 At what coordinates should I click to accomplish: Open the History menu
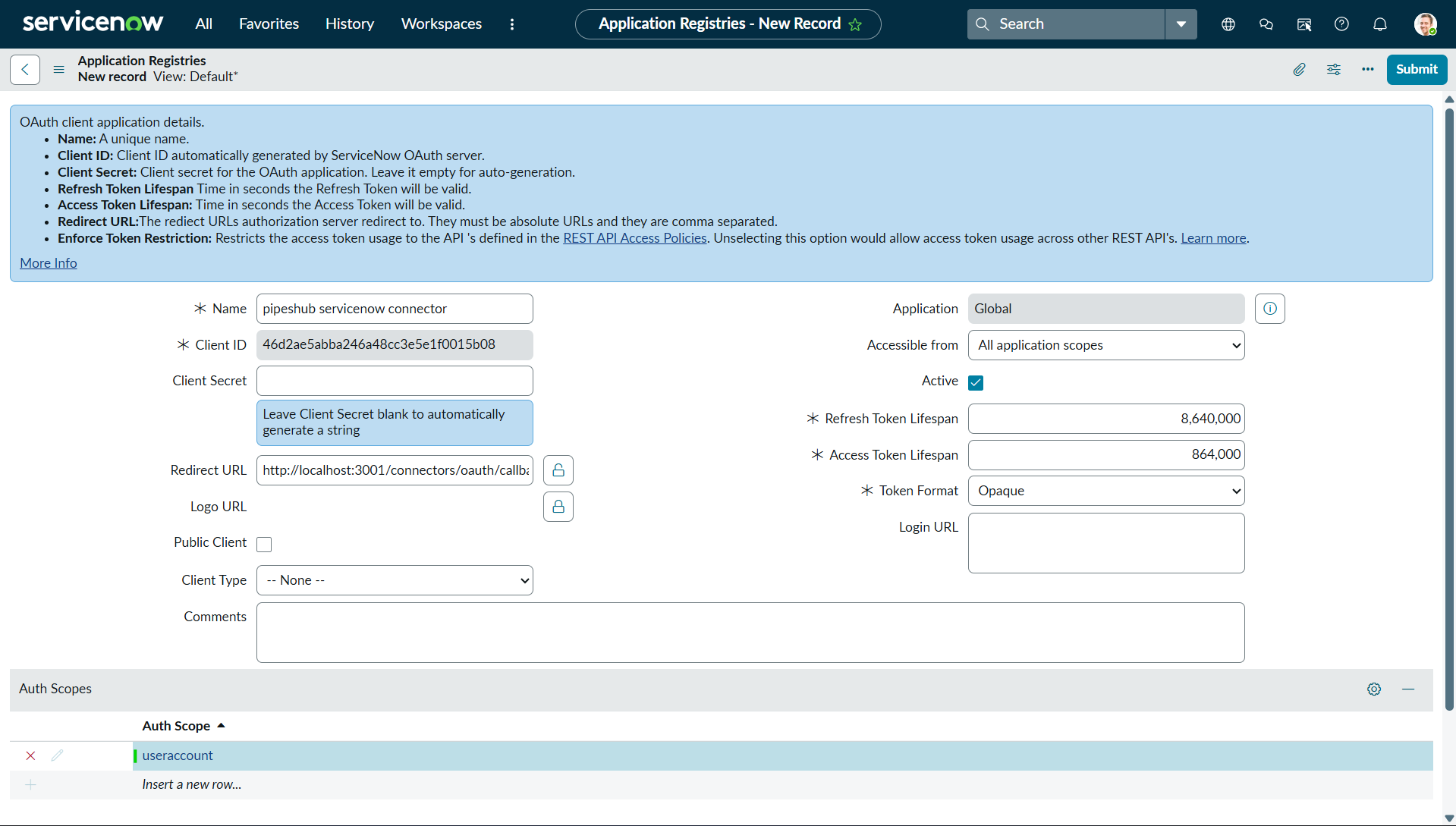pyautogui.click(x=349, y=24)
